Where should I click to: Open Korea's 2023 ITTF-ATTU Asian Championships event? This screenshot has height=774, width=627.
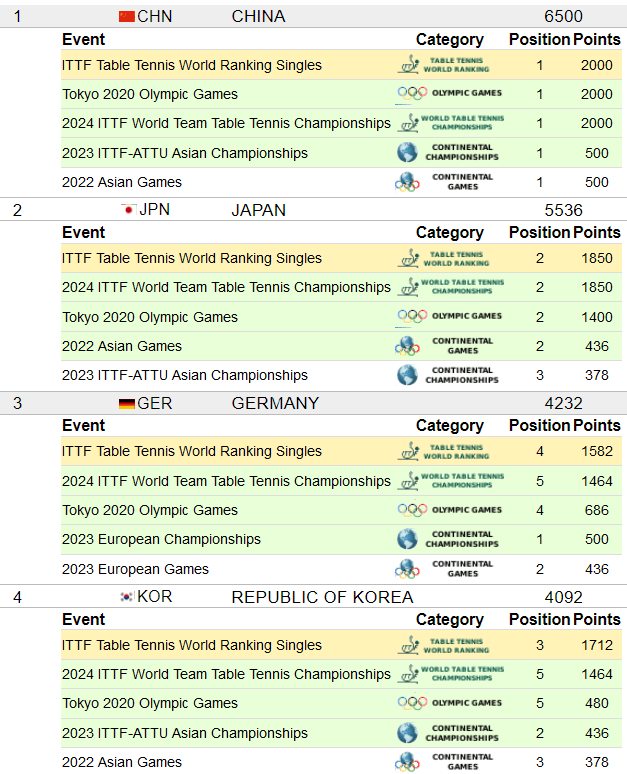[x=185, y=733]
